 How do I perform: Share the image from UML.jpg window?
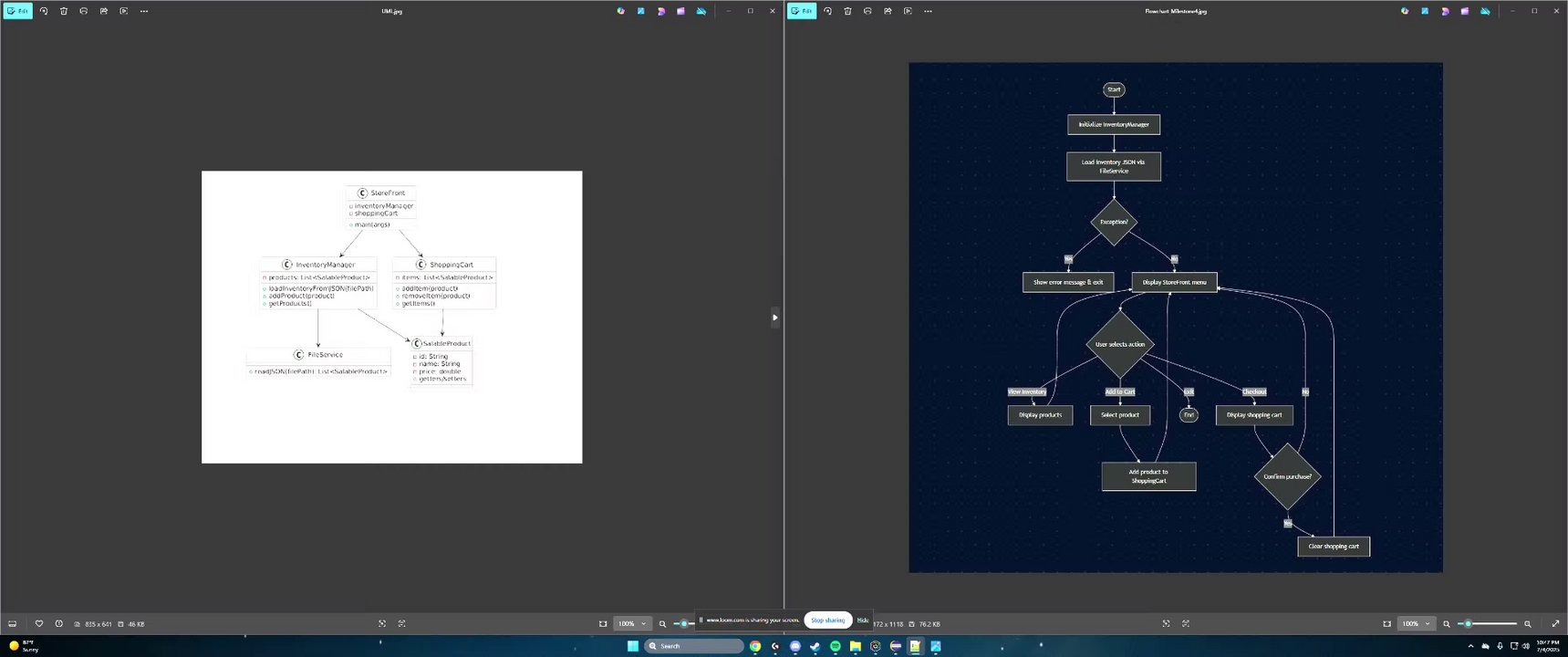pyautogui.click(x=104, y=11)
